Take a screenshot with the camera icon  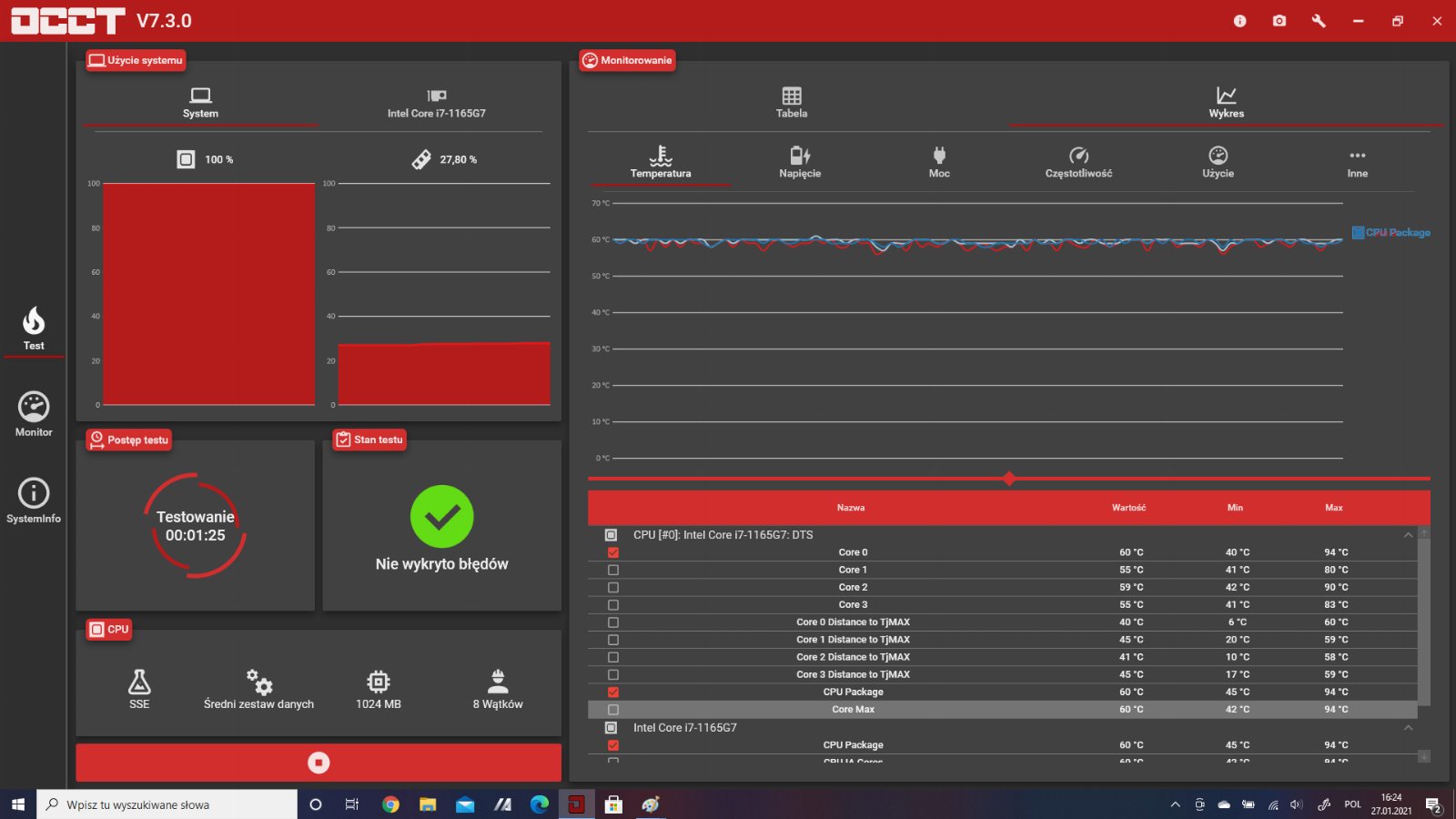(1279, 21)
